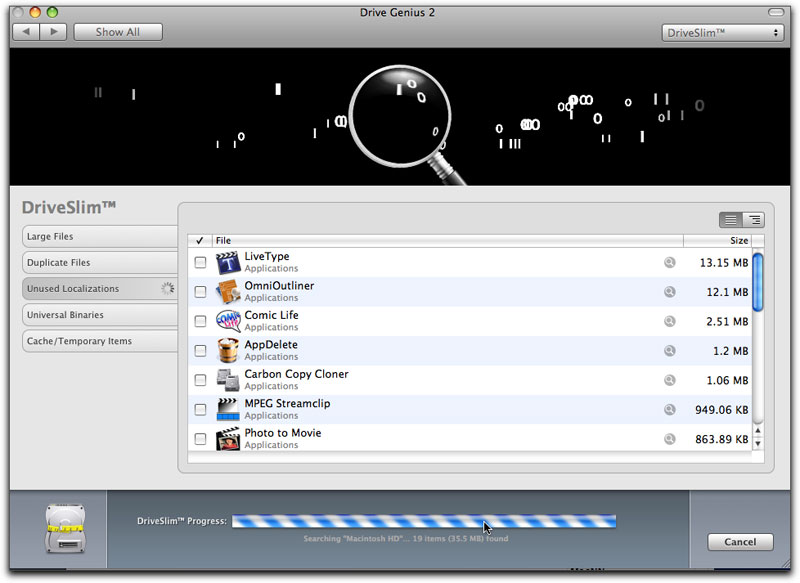The image size is (800, 583).
Task: Click the 13.15 MB size value
Action: (723, 263)
